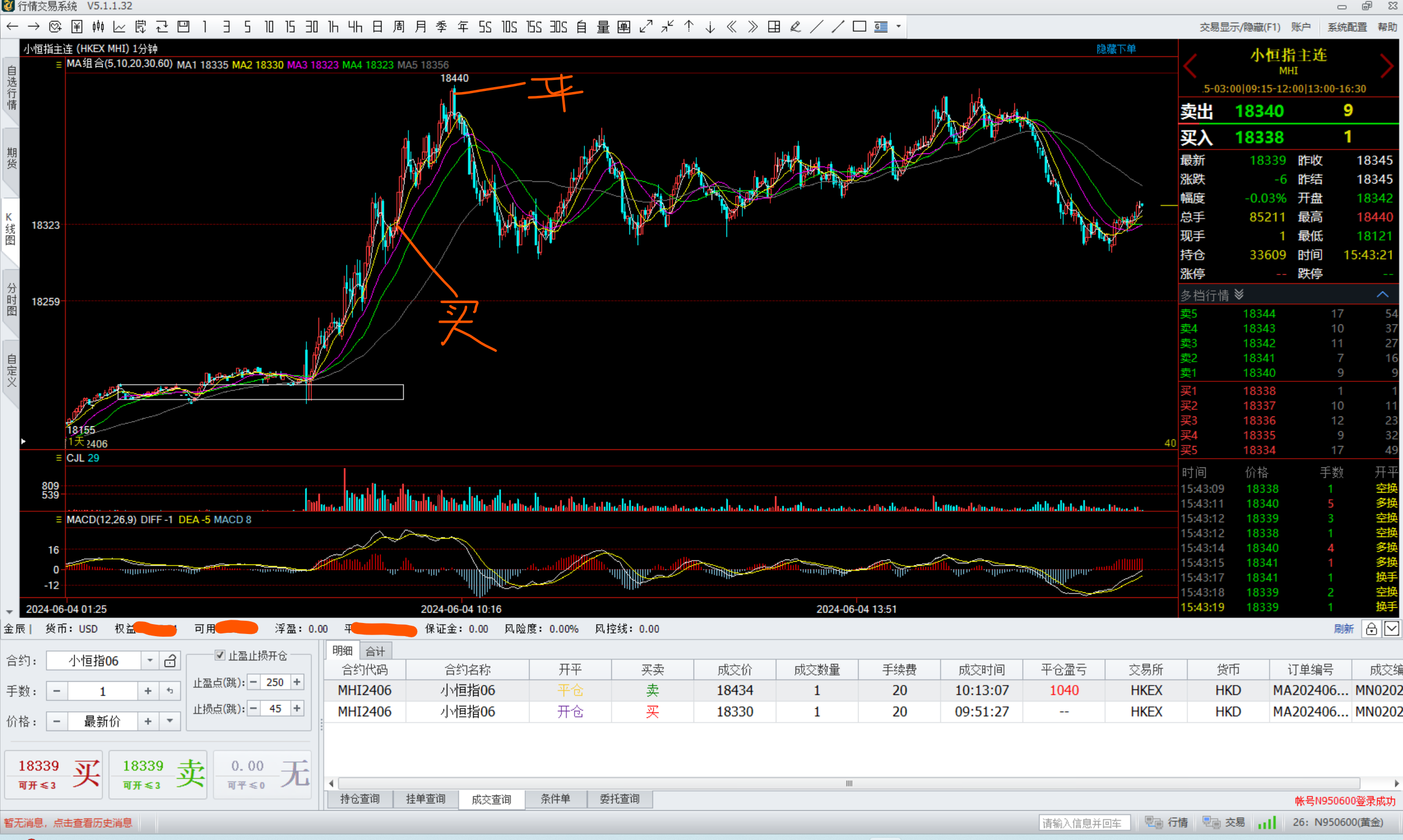Select the rectangle drawing tool

(x=859, y=27)
